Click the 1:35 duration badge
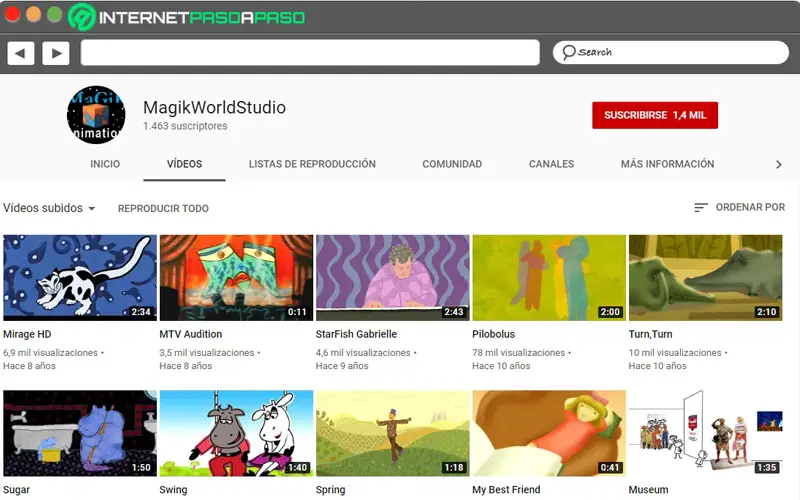Image resolution: width=800 pixels, height=500 pixels. [x=766, y=467]
